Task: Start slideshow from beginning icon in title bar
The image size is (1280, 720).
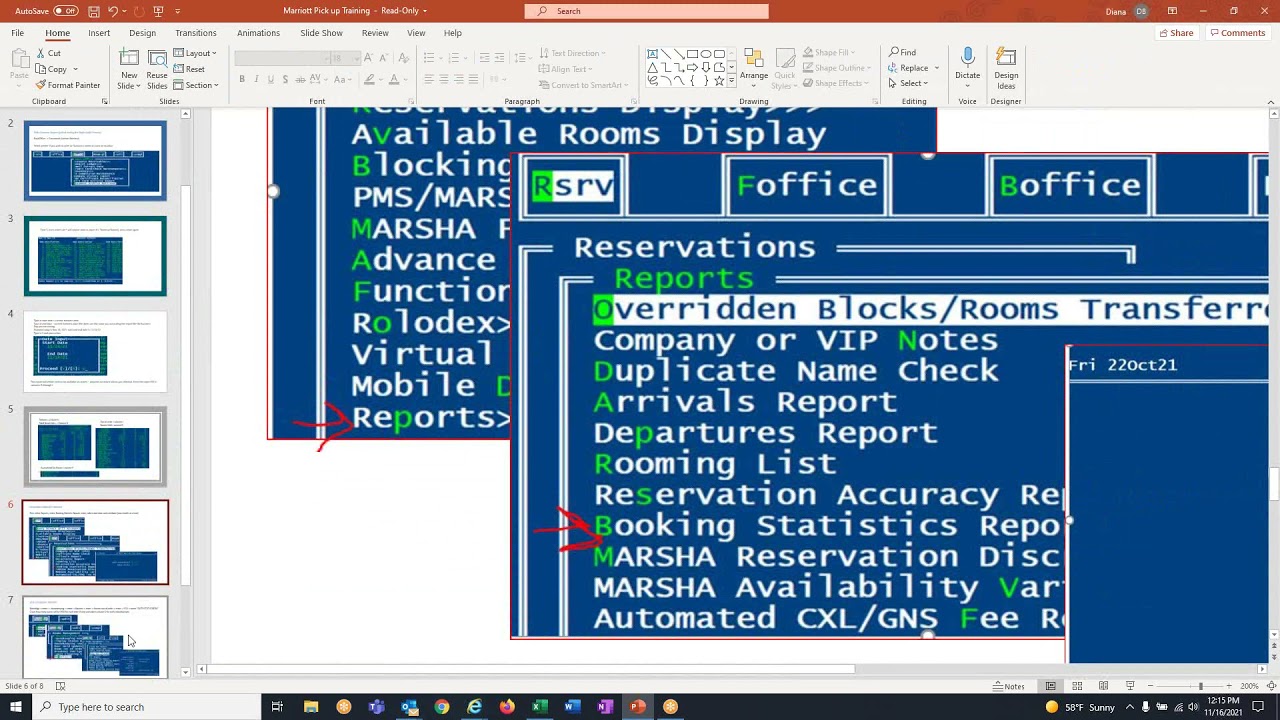Action: [158, 11]
